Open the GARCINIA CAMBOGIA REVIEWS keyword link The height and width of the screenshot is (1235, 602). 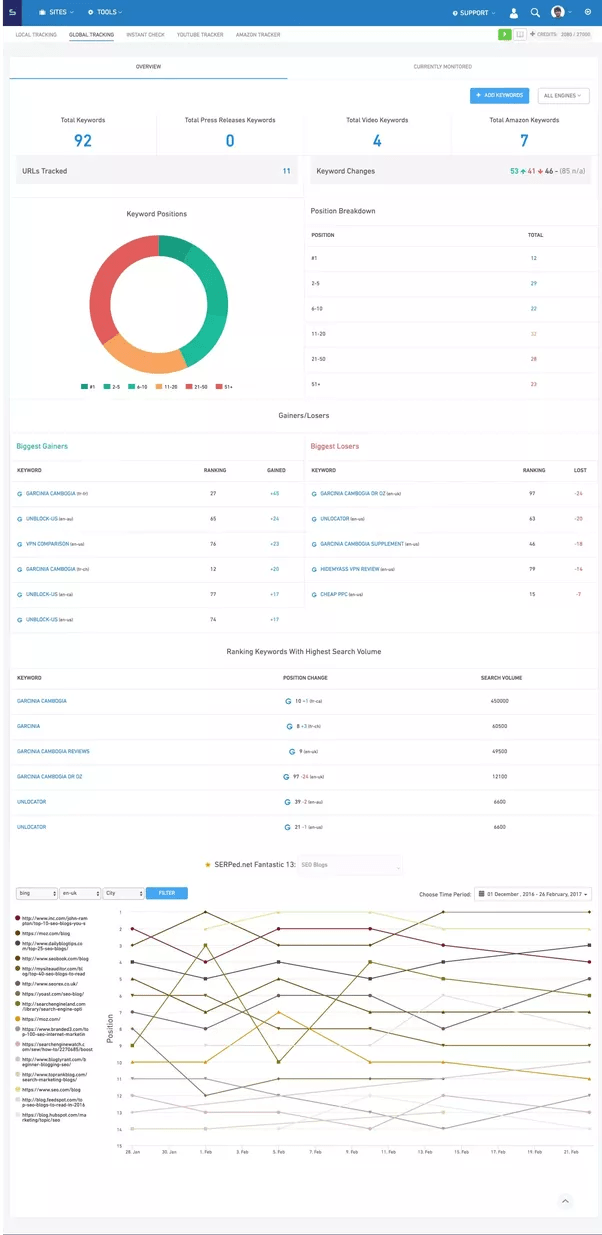pyautogui.click(x=53, y=751)
